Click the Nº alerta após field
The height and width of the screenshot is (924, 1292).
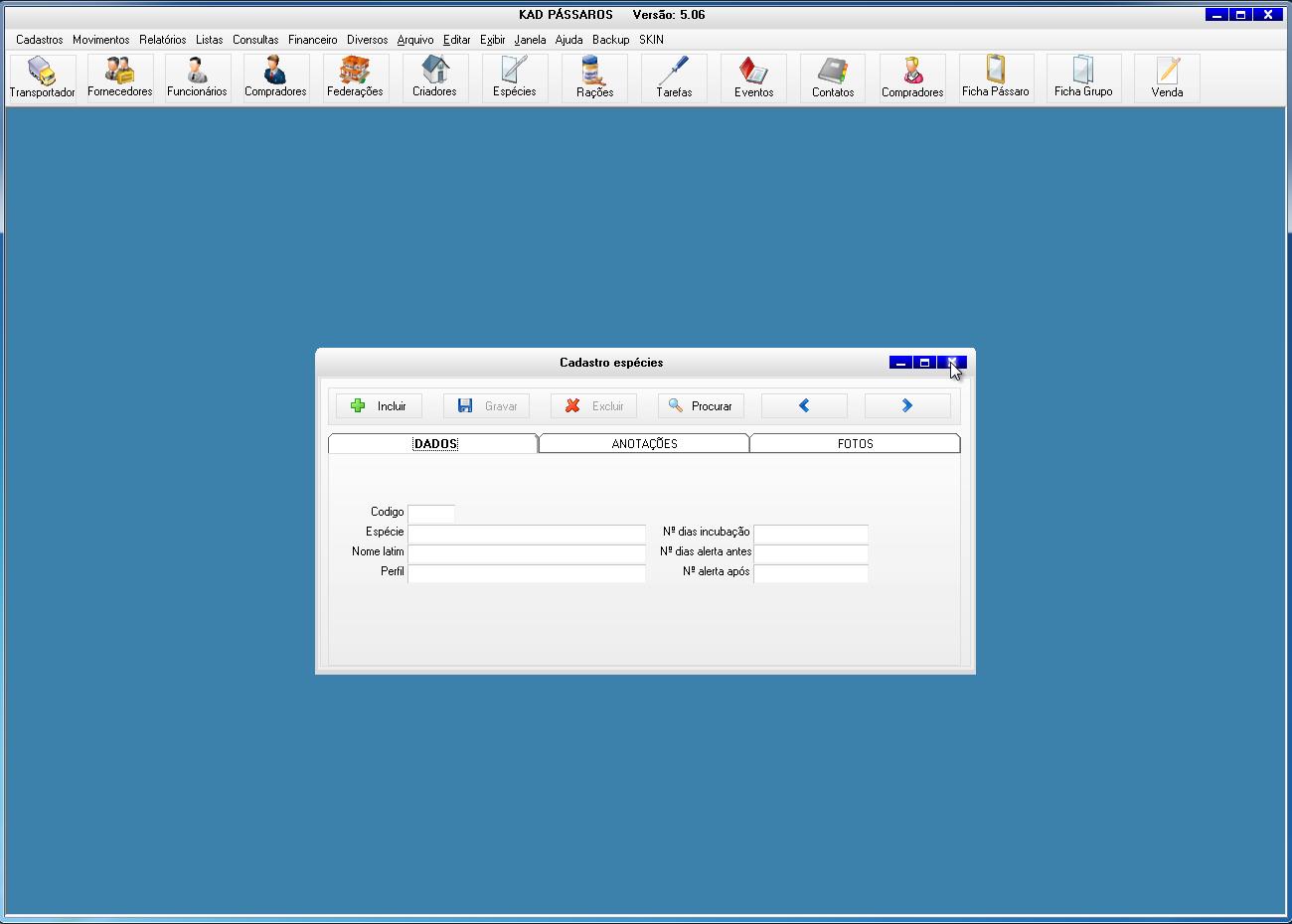pos(811,572)
